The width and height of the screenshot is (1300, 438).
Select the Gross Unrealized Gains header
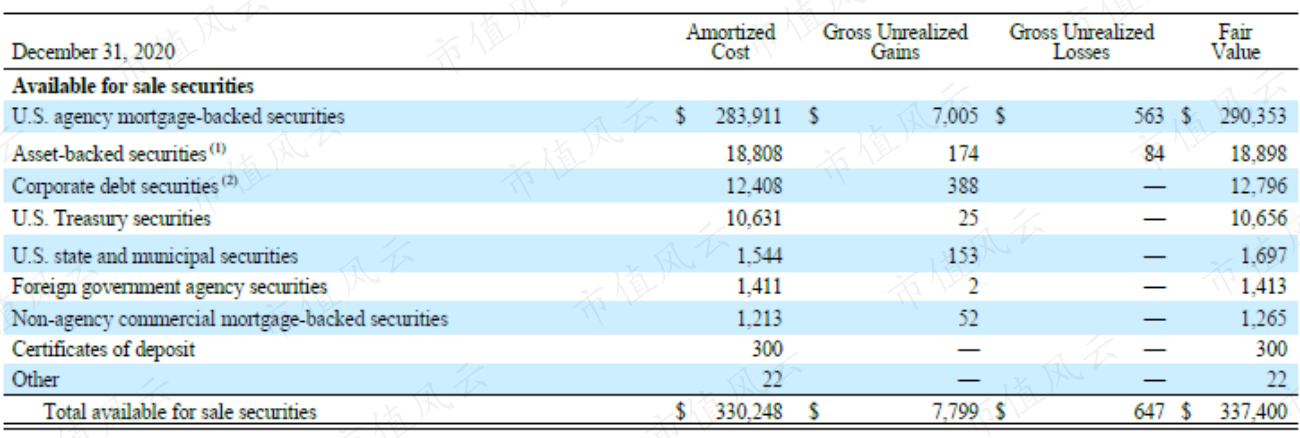coord(895,43)
